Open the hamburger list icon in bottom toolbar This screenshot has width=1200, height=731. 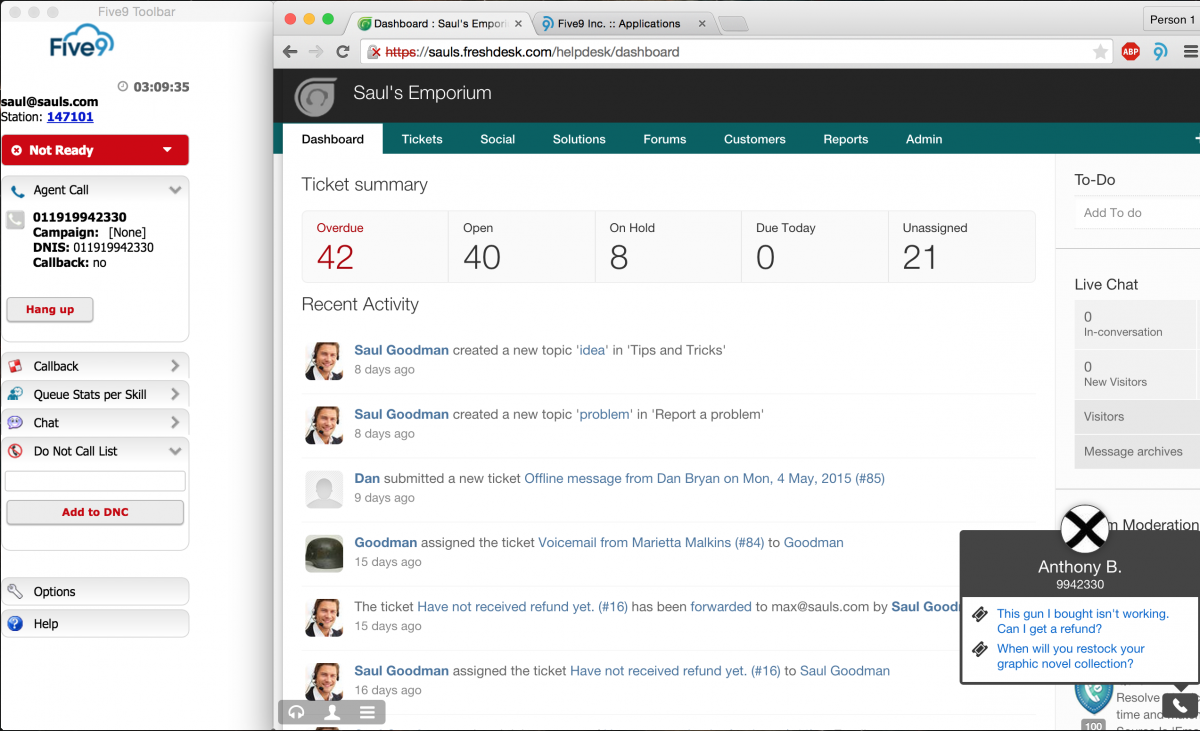tap(367, 712)
